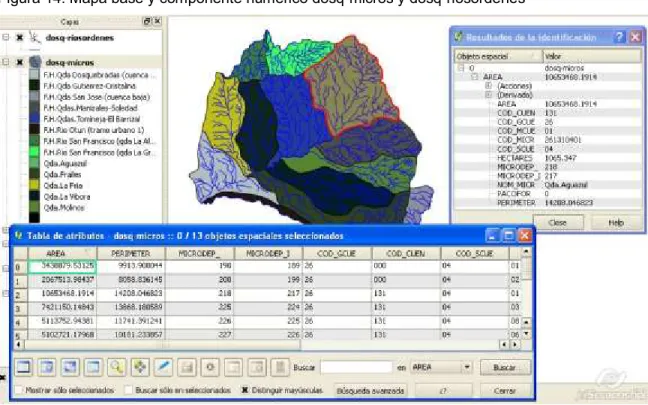Click Cerrar to close attribute table

(x=505, y=391)
